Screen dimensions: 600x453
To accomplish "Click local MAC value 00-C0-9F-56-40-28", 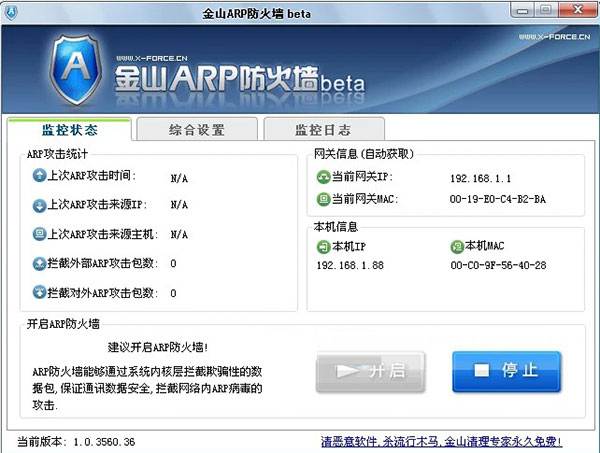I will click(x=498, y=265).
